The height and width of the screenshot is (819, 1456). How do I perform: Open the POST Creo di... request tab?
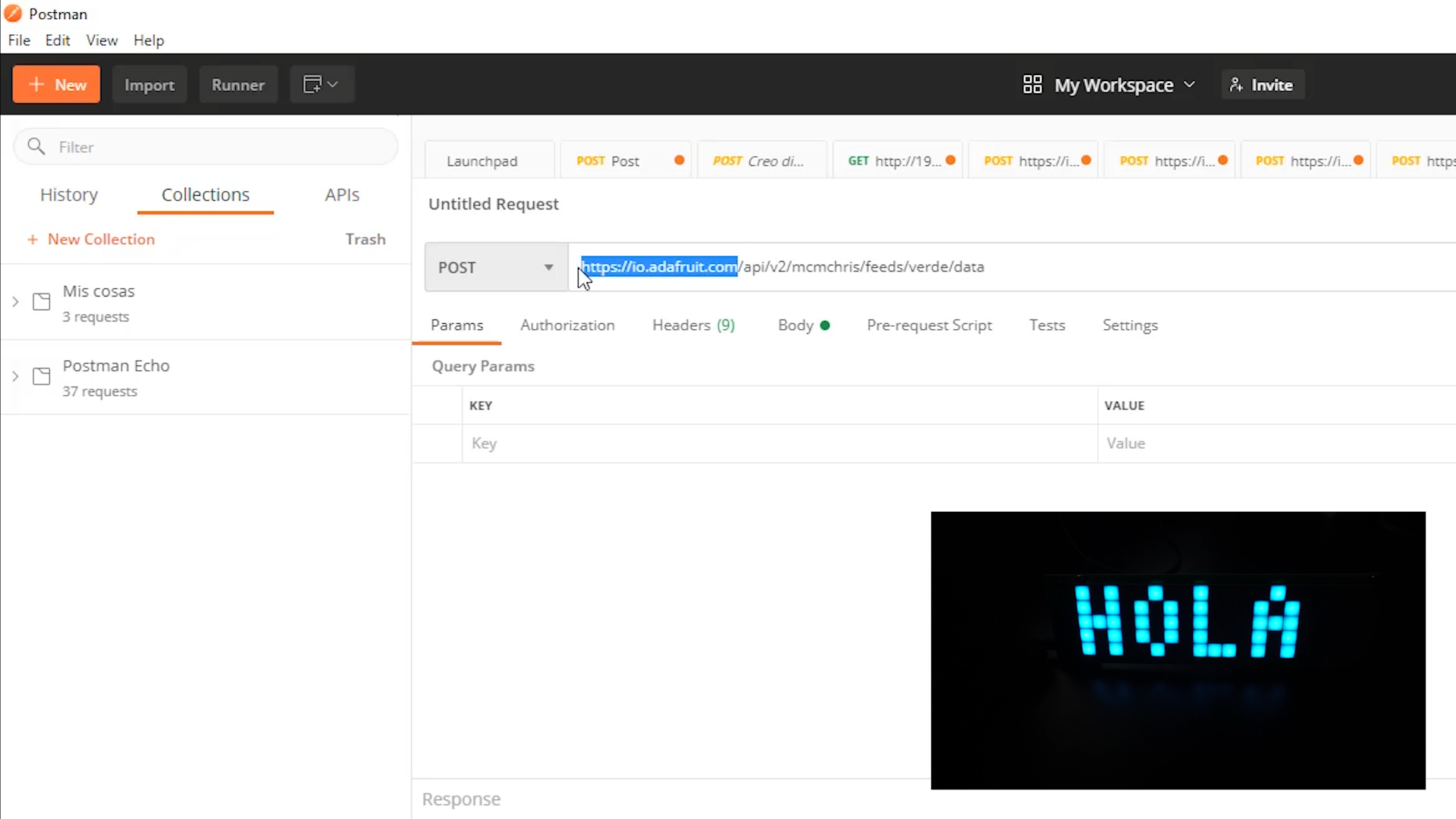pos(761,161)
